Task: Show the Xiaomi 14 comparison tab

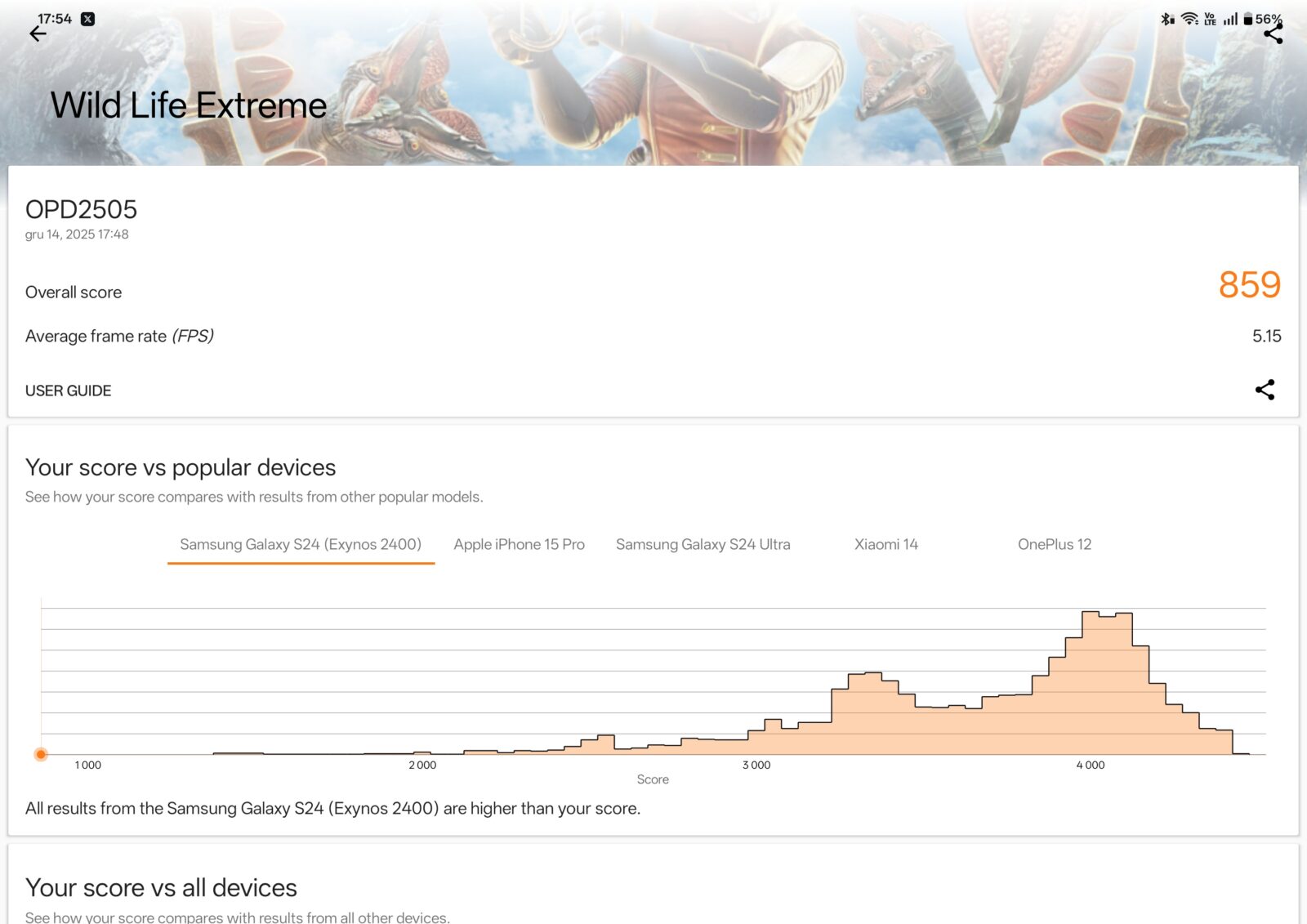Action: pos(885,544)
